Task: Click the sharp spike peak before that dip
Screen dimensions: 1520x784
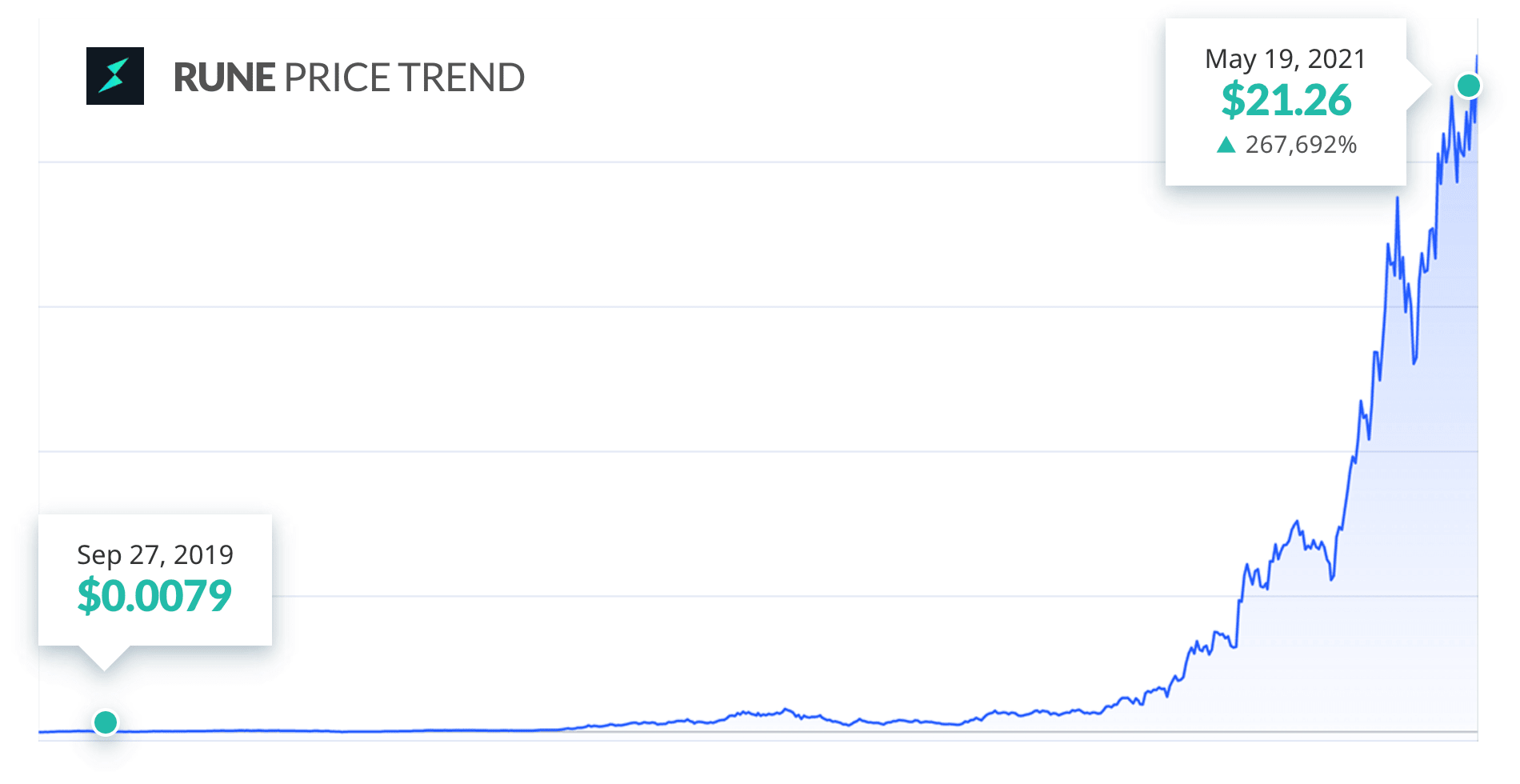Action: [x=1398, y=200]
